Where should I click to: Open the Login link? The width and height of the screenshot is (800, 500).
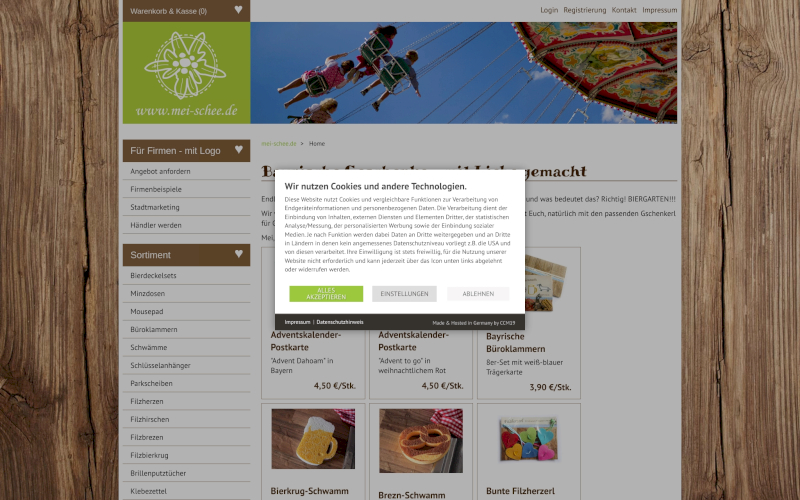click(549, 10)
